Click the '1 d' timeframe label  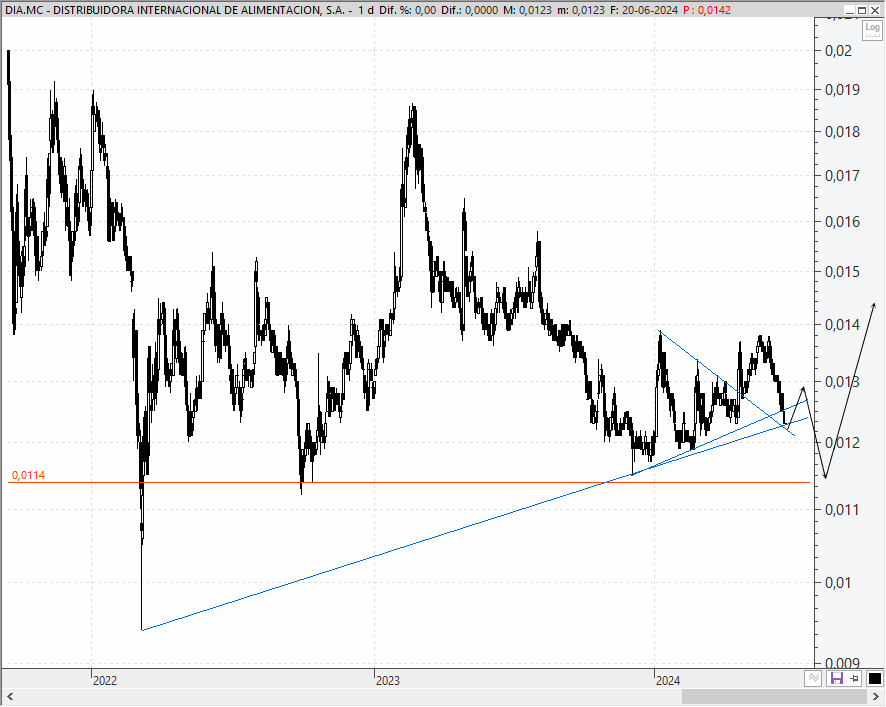(366, 10)
